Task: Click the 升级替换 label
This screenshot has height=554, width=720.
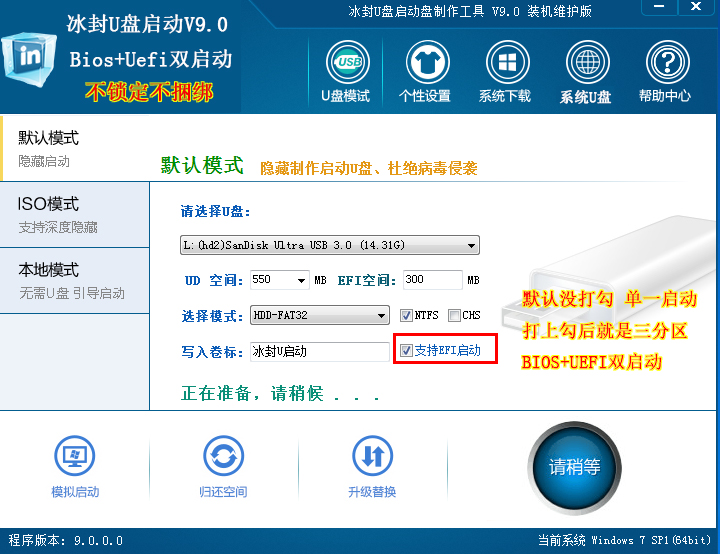Action: click(x=372, y=492)
